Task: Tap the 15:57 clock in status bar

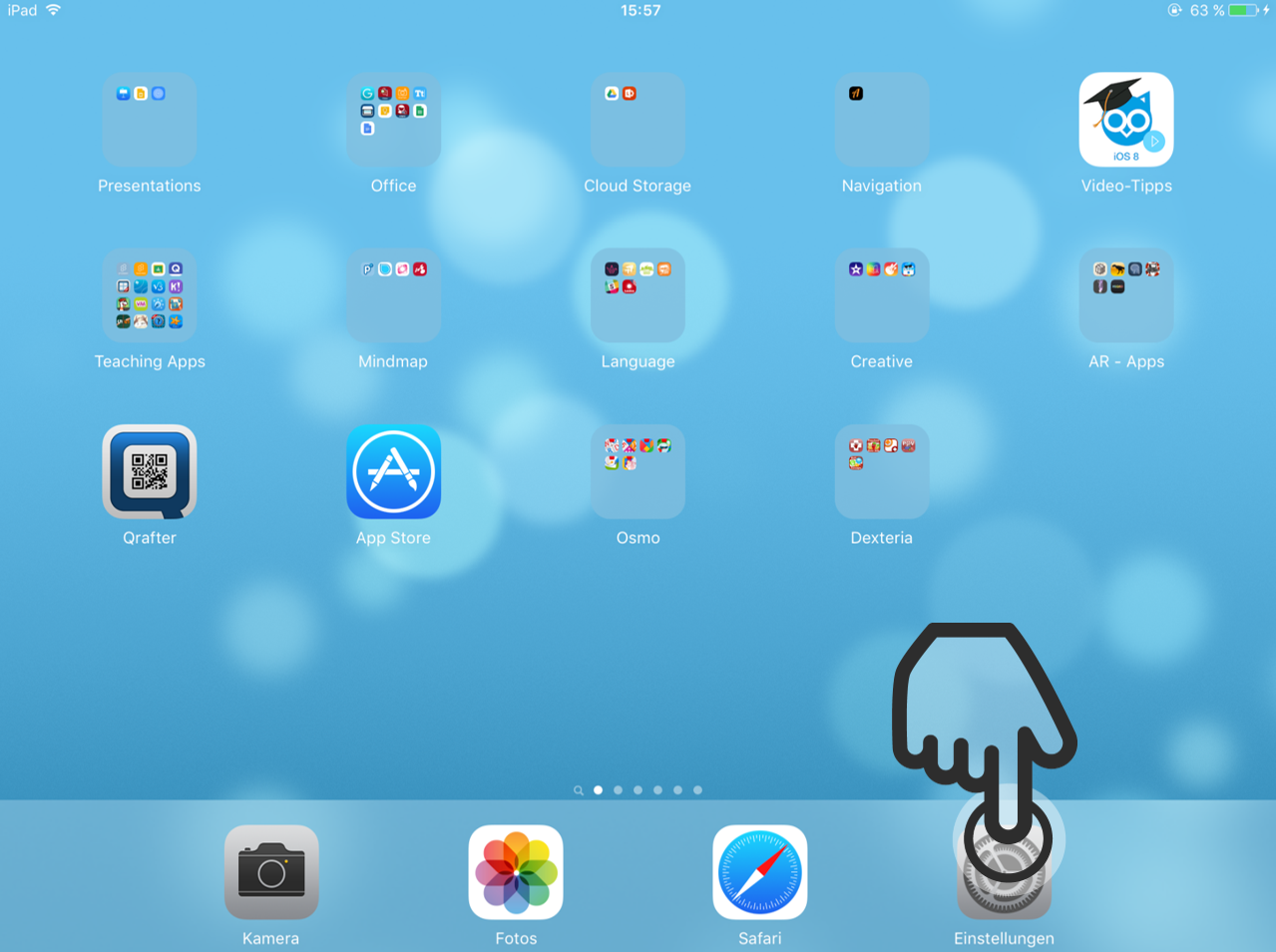Action: click(640, 10)
